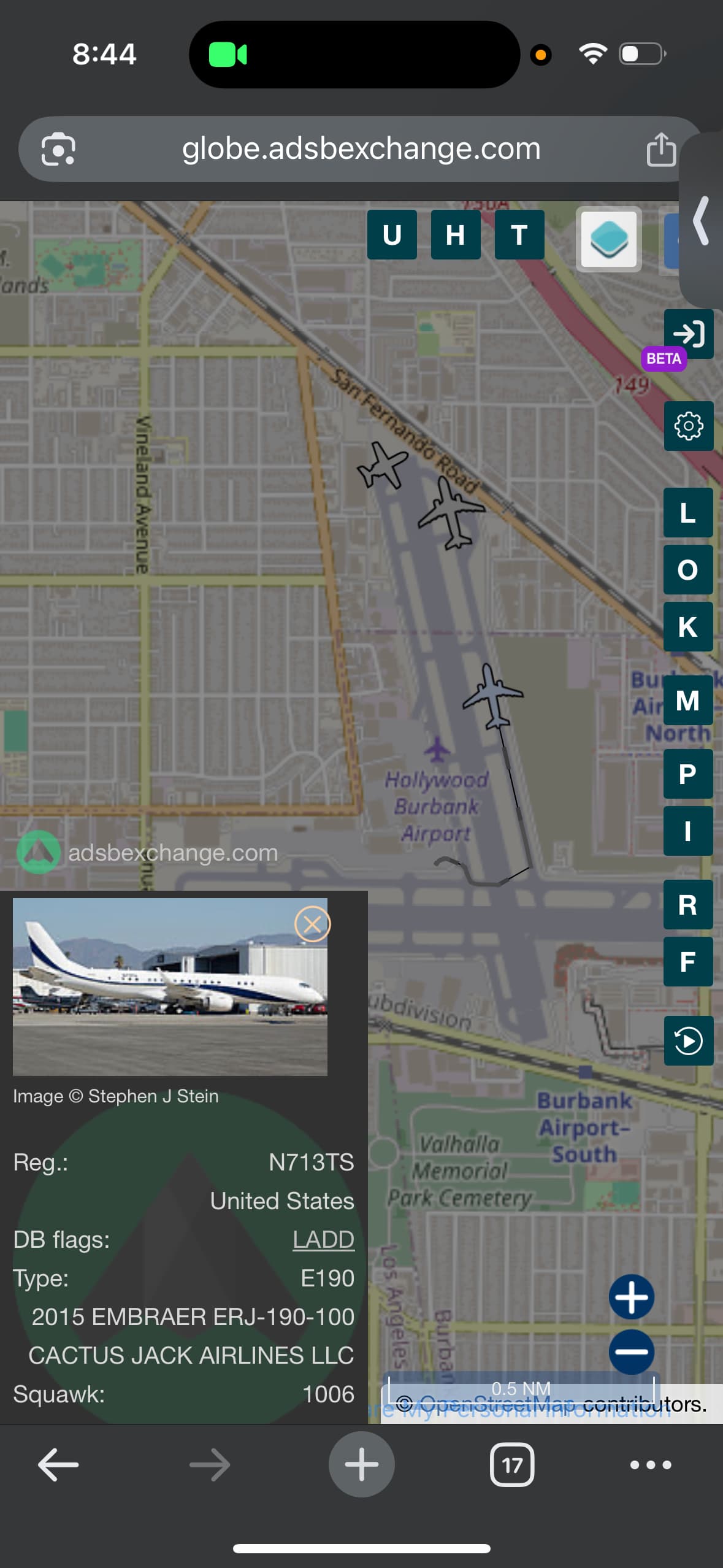723x1568 pixels.
Task: Open the settings gear on map
Action: pos(688,426)
